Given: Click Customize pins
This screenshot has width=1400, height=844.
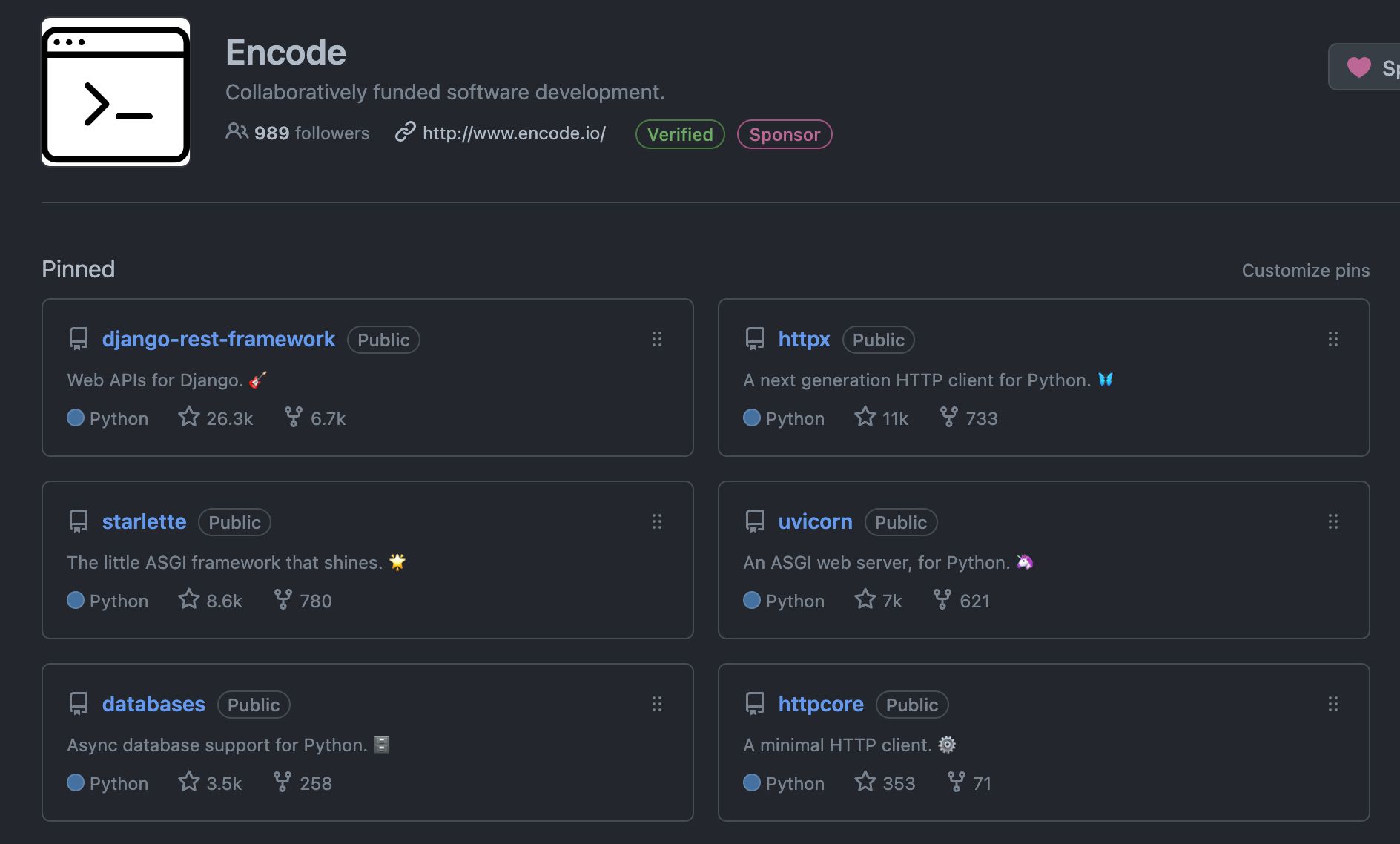Looking at the screenshot, I should click(1305, 271).
